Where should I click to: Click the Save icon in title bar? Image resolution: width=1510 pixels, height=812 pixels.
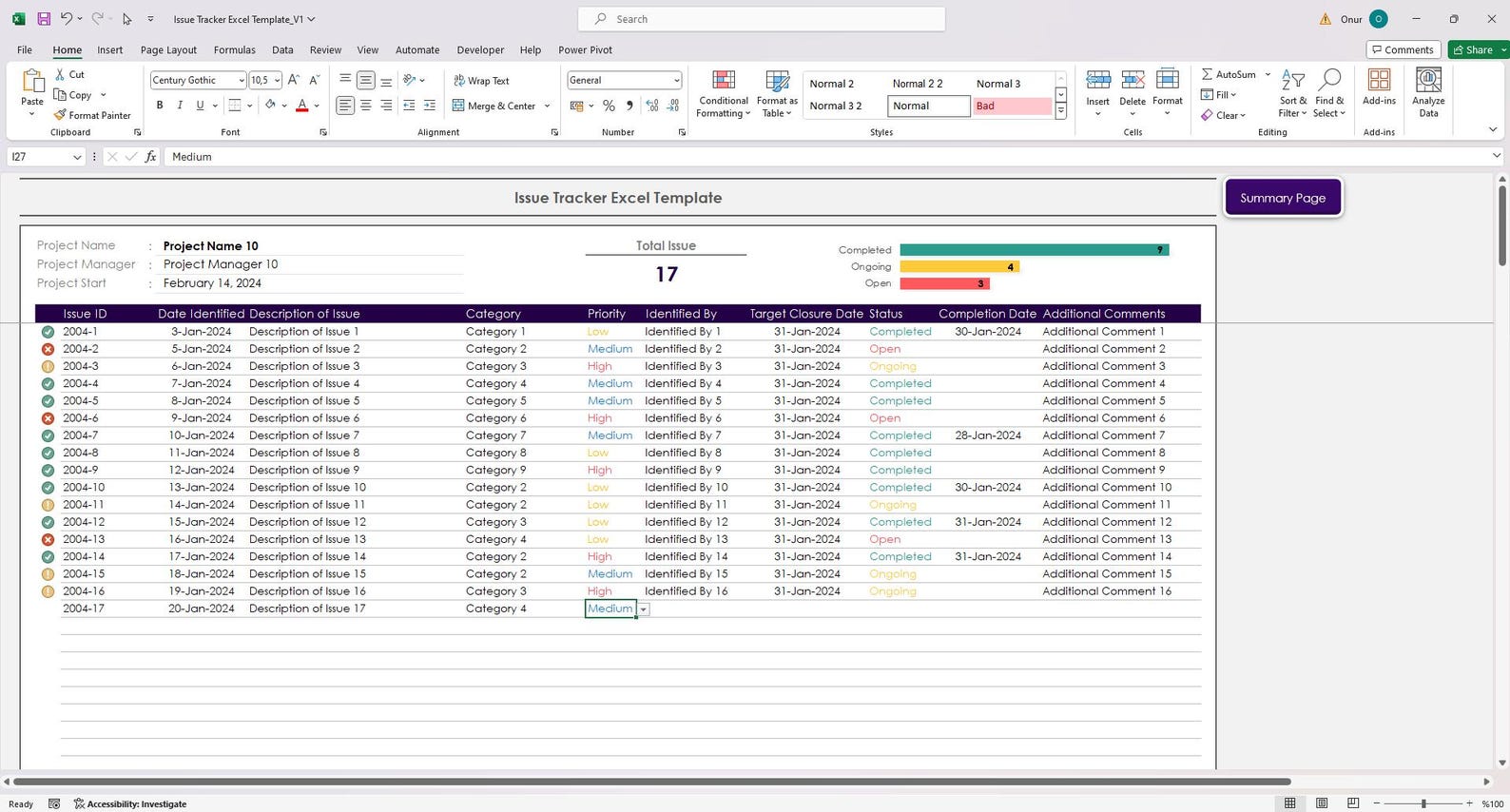pos(44,19)
